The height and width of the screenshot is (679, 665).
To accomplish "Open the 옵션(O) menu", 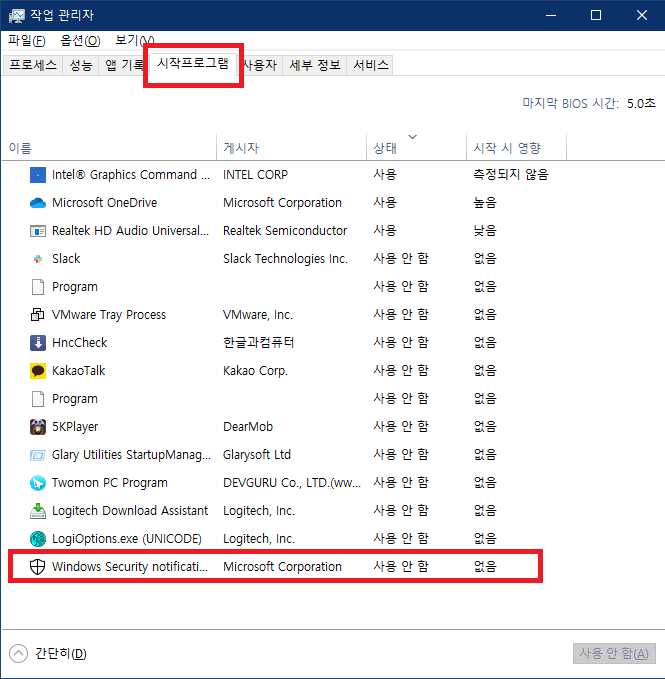I will click(x=80, y=40).
